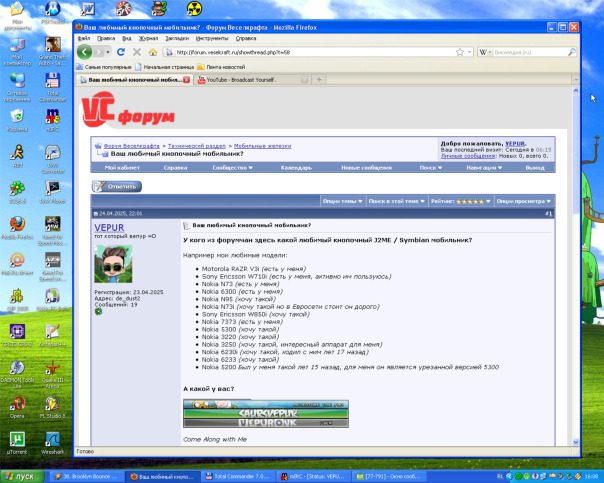Open the Инструменты menu

tap(212, 38)
